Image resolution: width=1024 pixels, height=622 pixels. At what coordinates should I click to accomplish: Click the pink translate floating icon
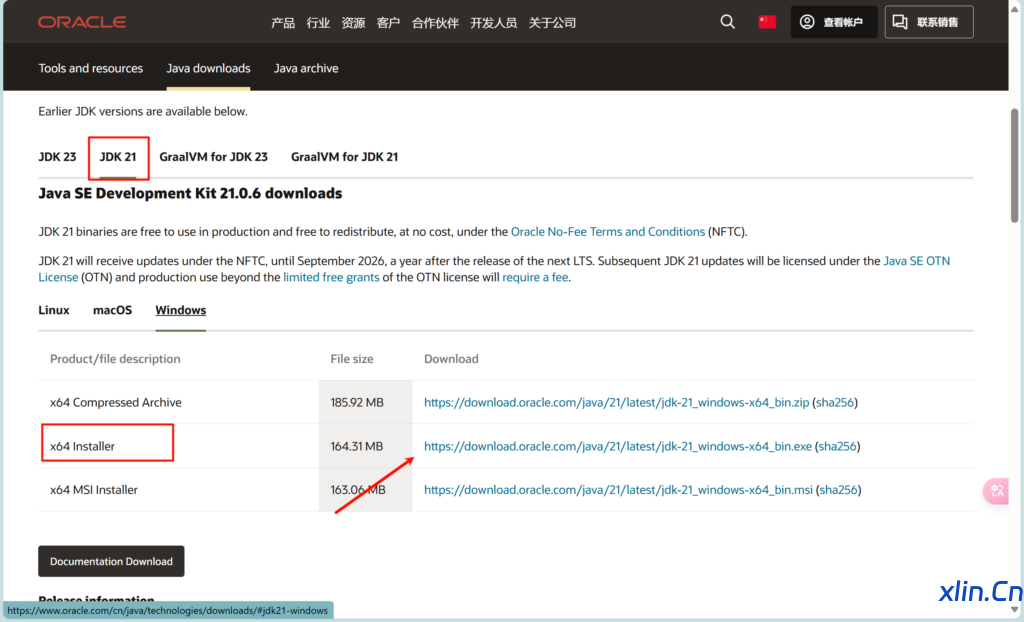click(x=997, y=491)
